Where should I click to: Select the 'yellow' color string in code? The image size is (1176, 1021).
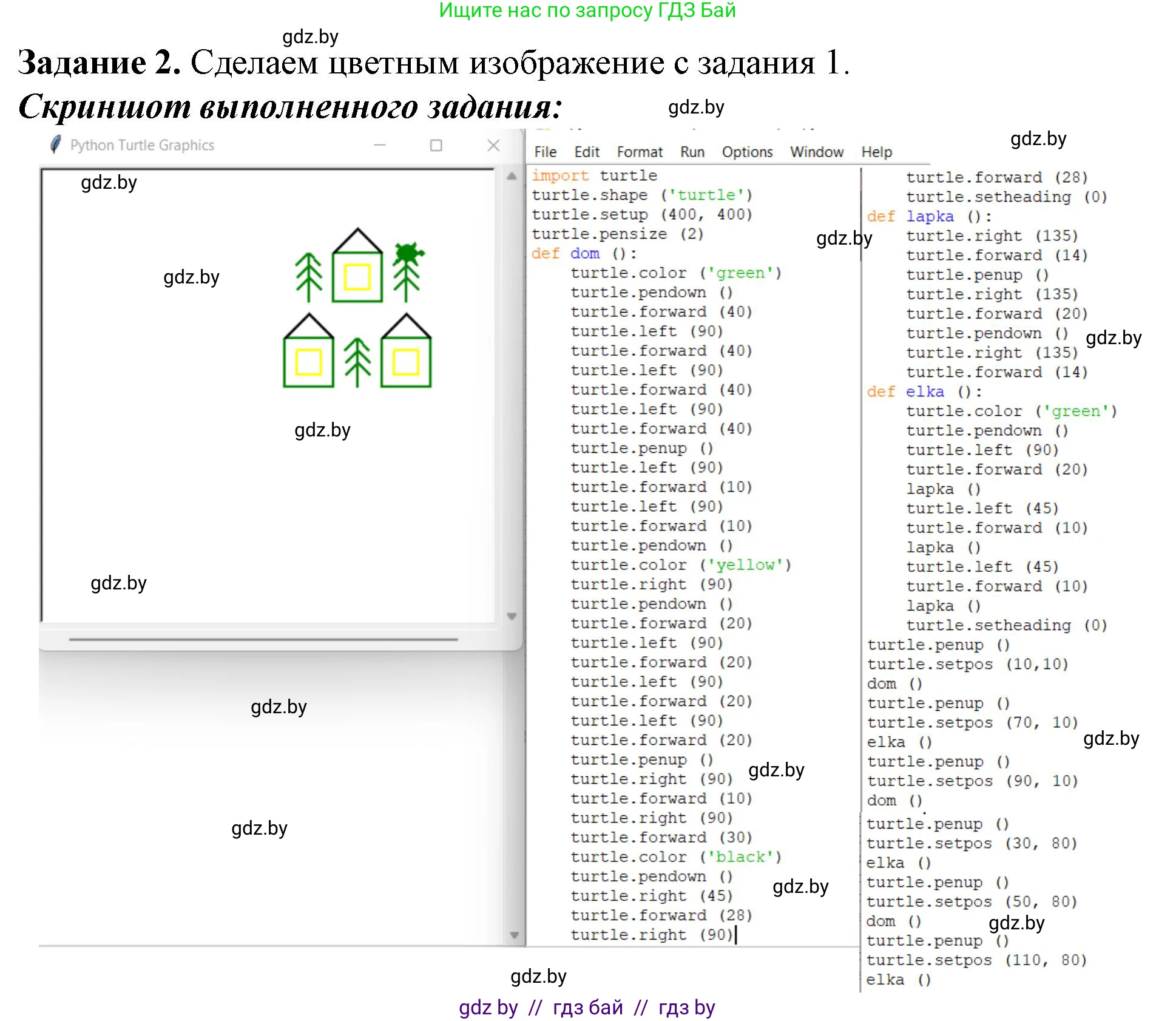pyautogui.click(x=745, y=565)
